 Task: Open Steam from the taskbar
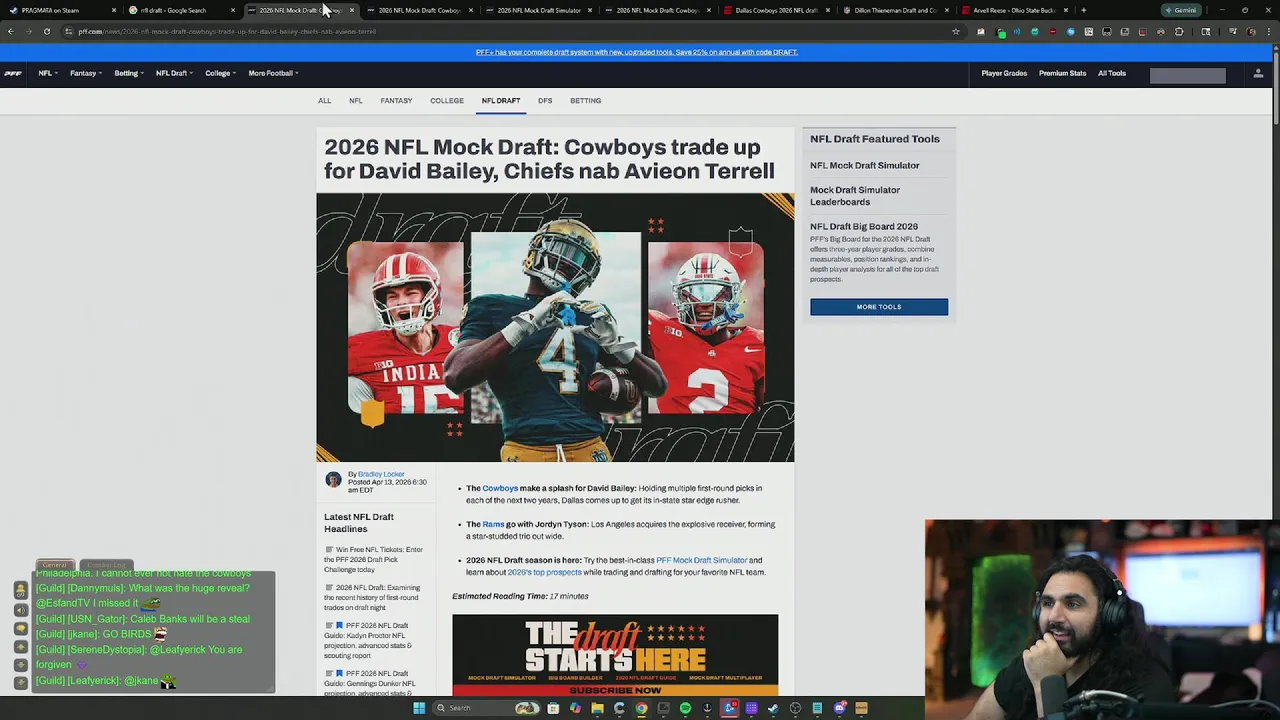773,708
